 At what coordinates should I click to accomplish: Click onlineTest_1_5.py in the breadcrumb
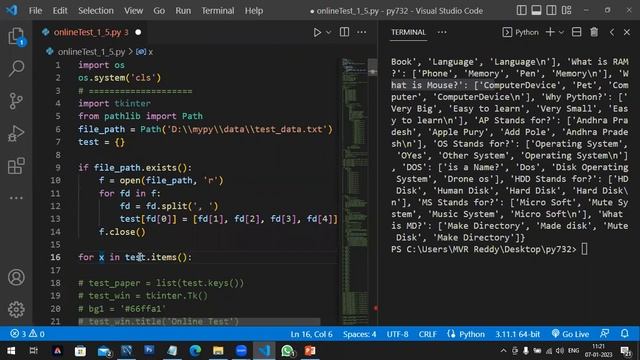tap(91, 52)
